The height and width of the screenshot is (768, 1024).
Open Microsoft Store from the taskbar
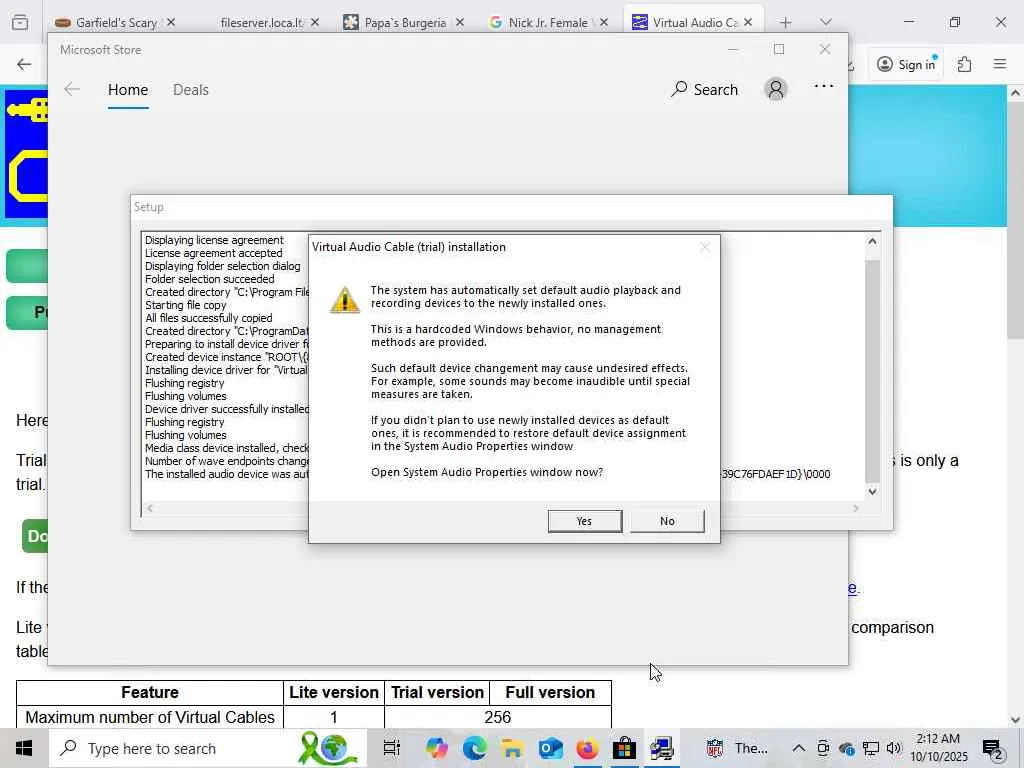tap(624, 748)
